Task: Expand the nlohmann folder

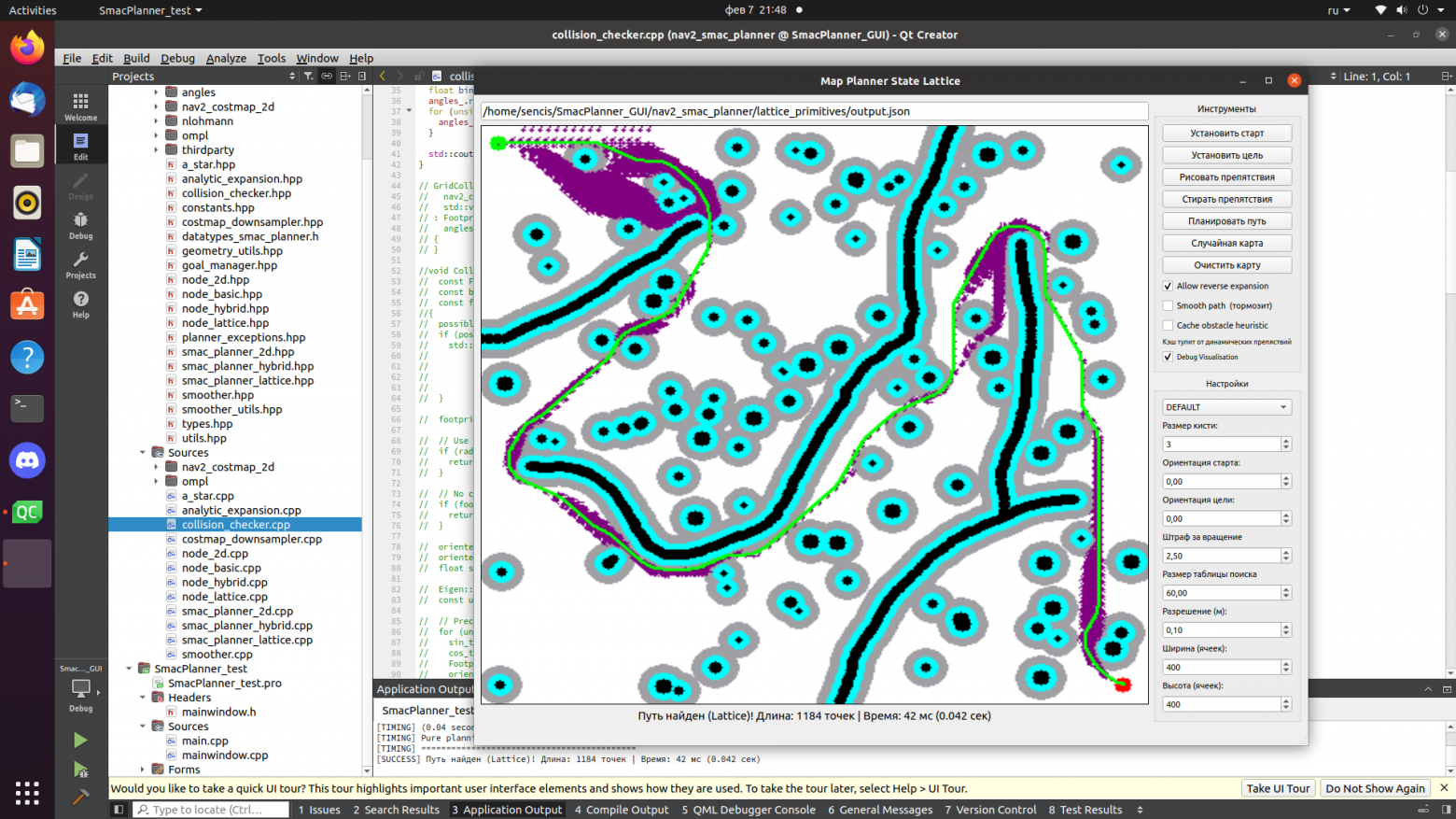Action: pos(156,121)
